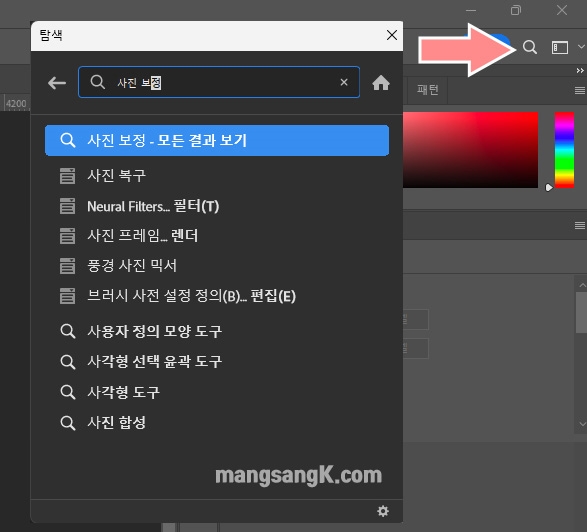Open the search magnifier icon in top bar
This screenshot has width=587, height=532.
click(x=530, y=48)
